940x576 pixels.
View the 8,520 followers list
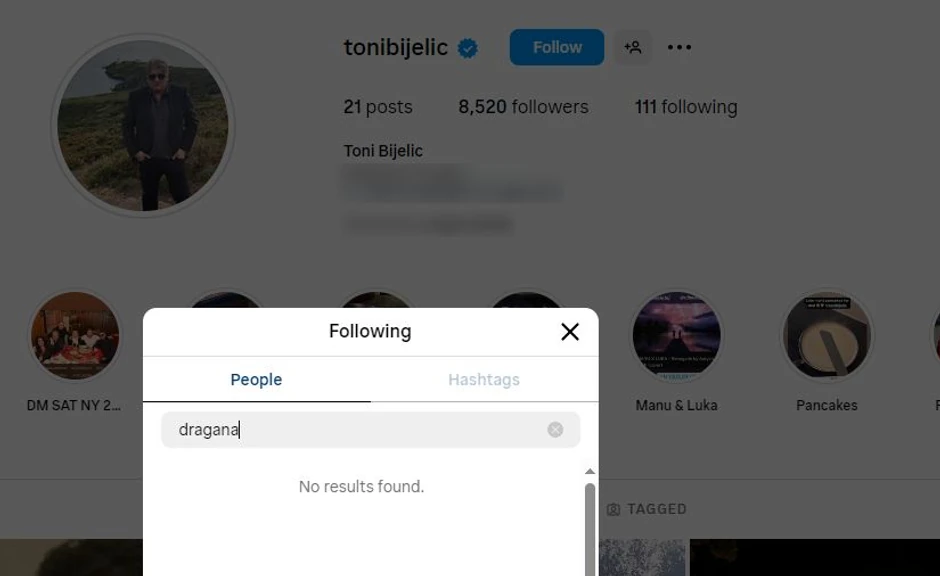point(522,106)
